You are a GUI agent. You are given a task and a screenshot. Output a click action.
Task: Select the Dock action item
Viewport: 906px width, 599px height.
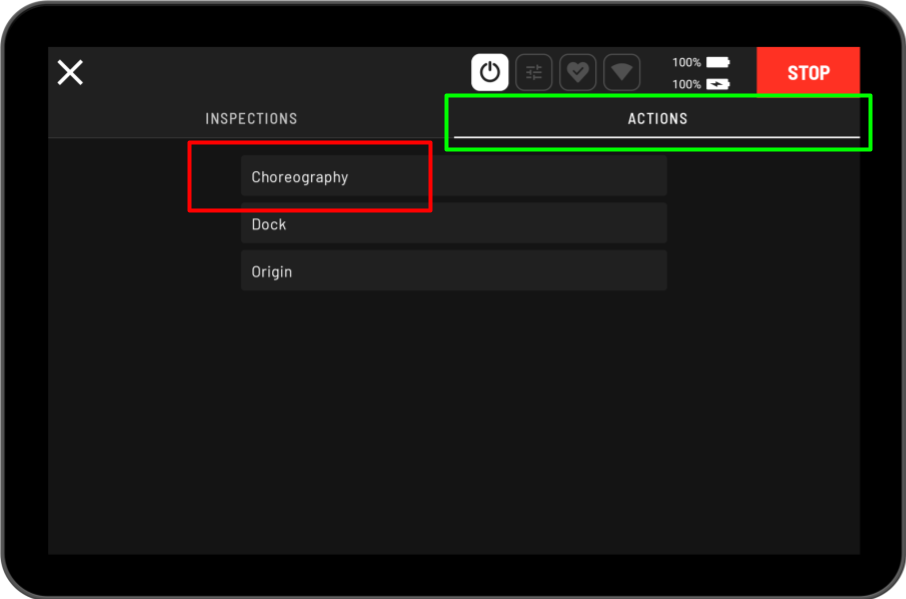tap(269, 224)
